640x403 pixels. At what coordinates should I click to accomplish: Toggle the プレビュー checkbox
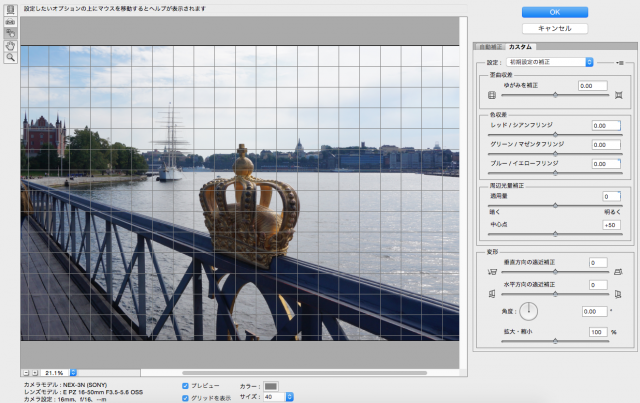[x=186, y=385]
